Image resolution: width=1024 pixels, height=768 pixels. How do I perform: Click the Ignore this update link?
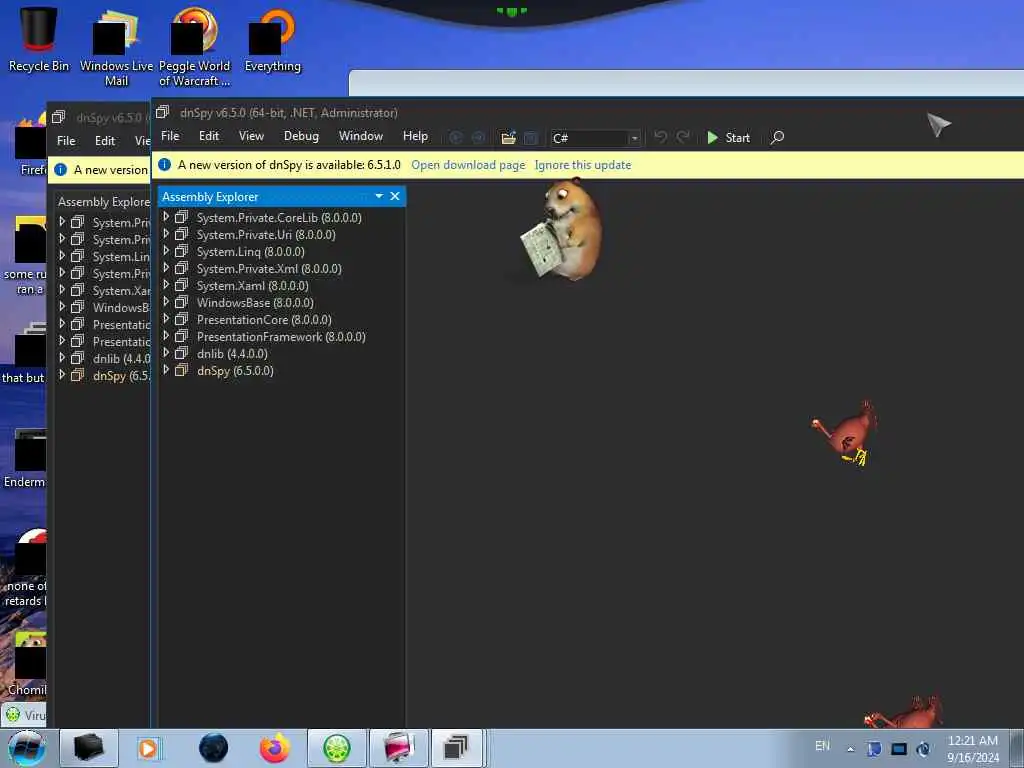[x=583, y=165]
